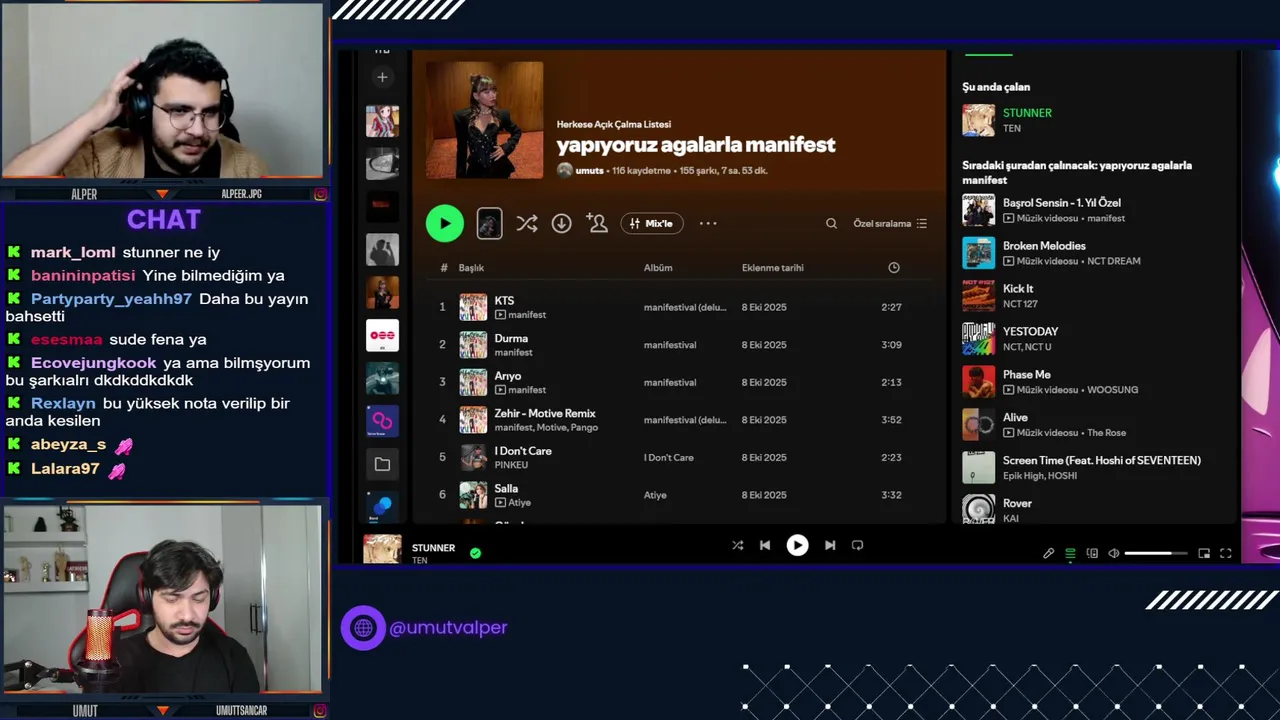Open the blue circle icon playlist in sidebar
1280x720 pixels.
[x=382, y=506]
